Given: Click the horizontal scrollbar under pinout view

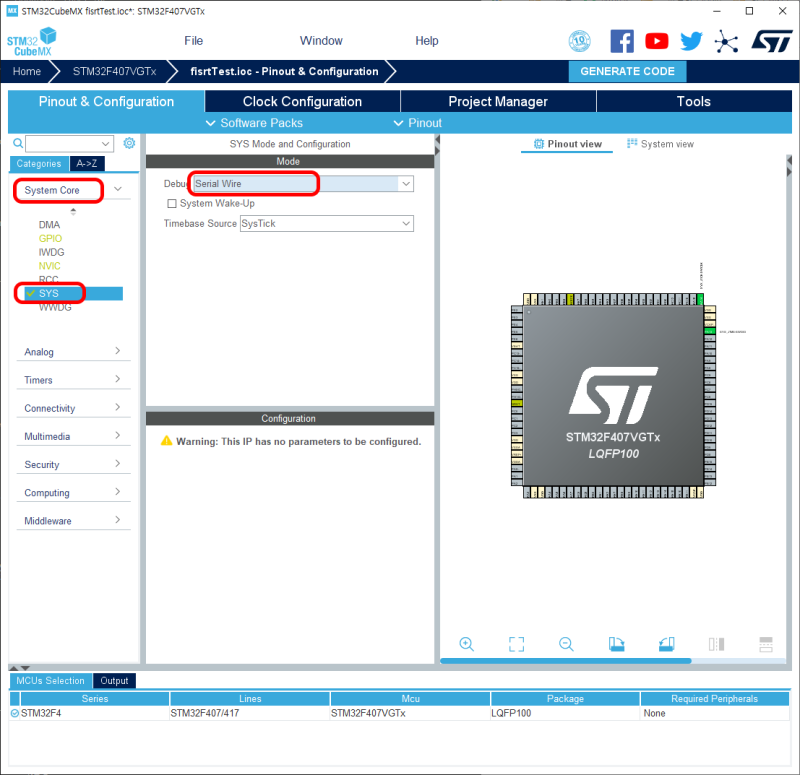Looking at the screenshot, I should tap(565, 661).
